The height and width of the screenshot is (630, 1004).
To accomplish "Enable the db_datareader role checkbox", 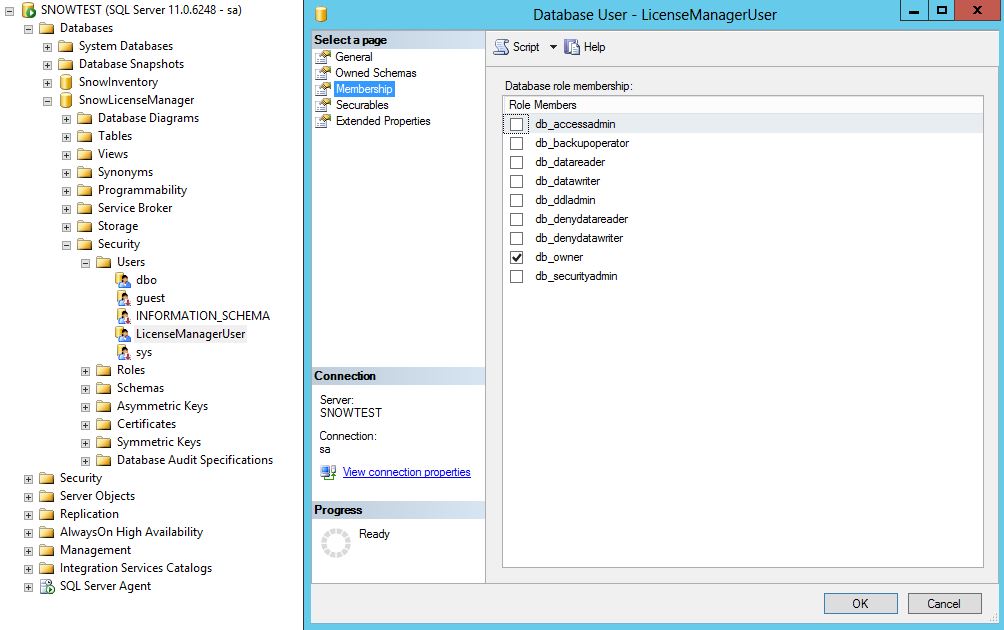I will pyautogui.click(x=516, y=162).
